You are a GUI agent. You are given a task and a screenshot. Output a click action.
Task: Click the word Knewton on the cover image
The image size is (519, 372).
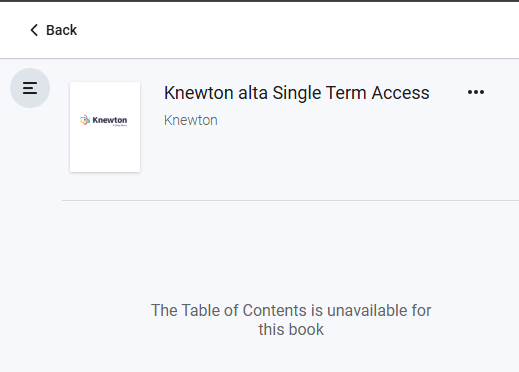coord(110,120)
